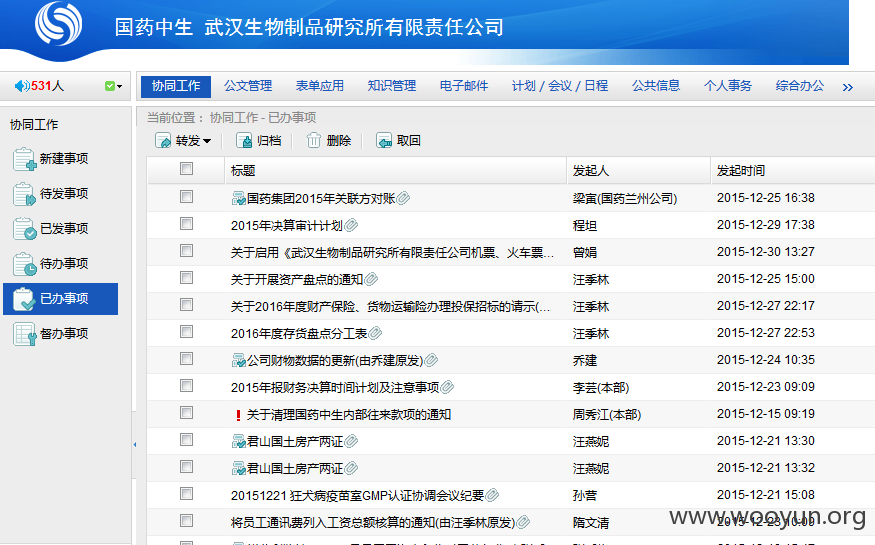Viewport: 875px width, 545px height.
Task: Switch to the 电子邮件 tab
Action: click(464, 86)
